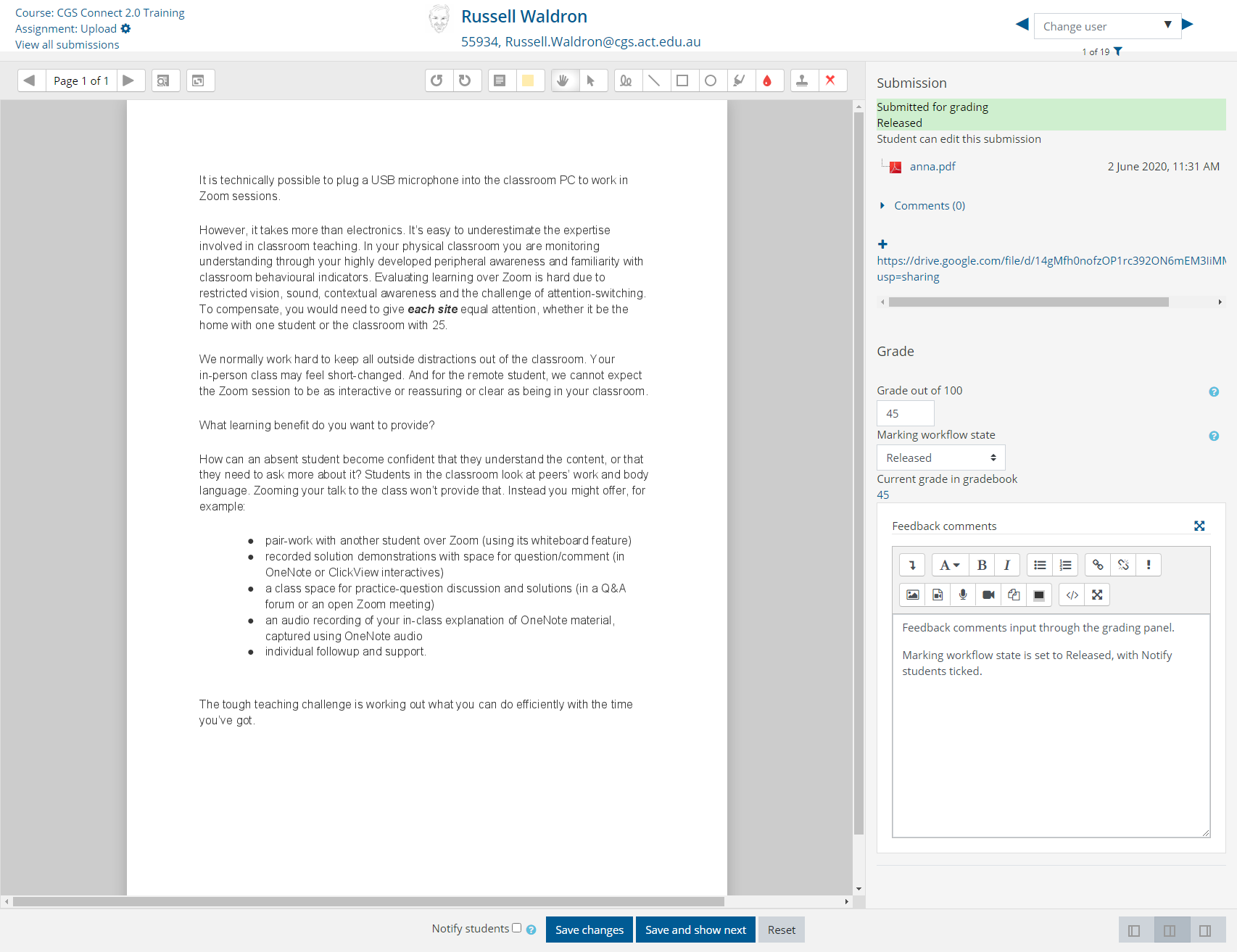Screen dimensions: 1237x952
Task: Open the Change user dropdown
Action: click(1106, 26)
